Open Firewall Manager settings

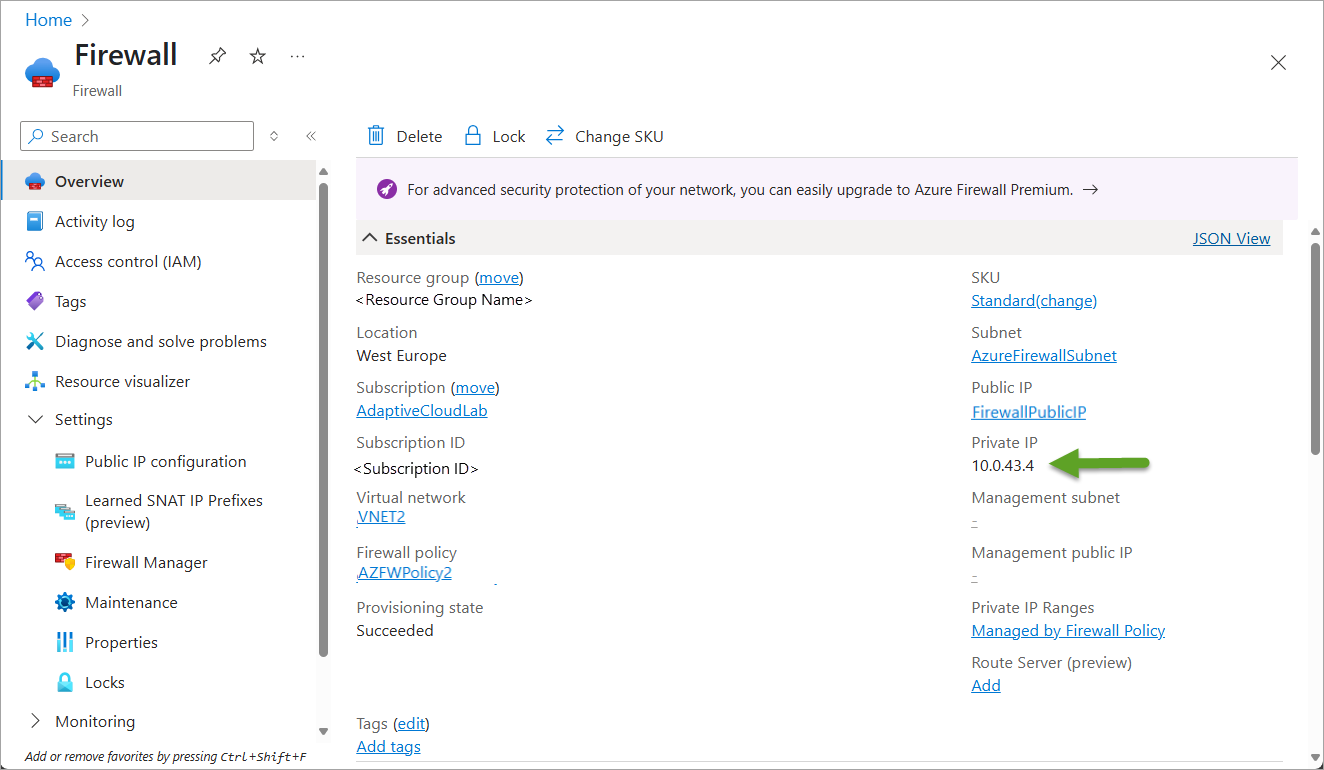click(x=146, y=562)
